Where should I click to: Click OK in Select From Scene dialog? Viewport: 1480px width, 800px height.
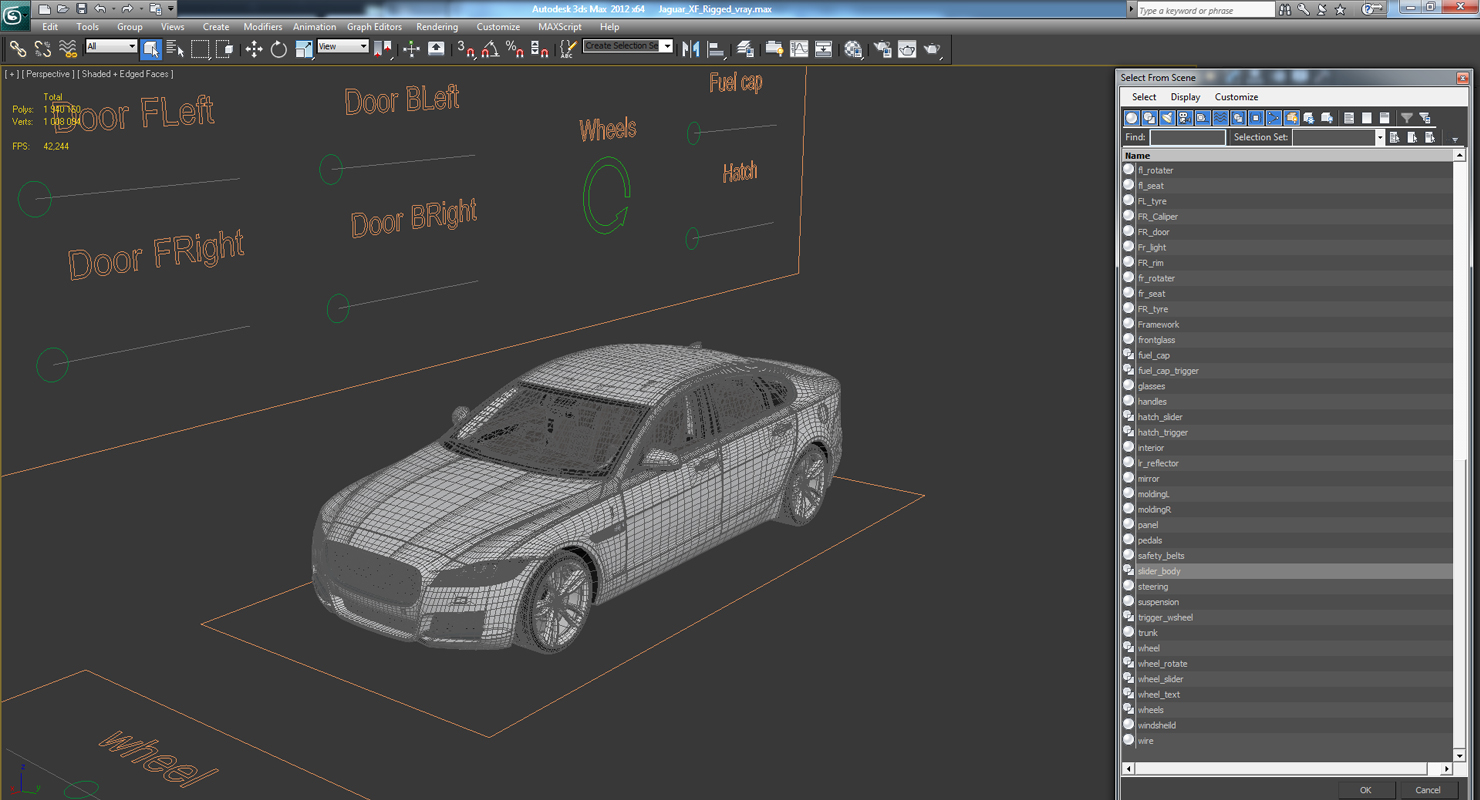pos(1365,790)
